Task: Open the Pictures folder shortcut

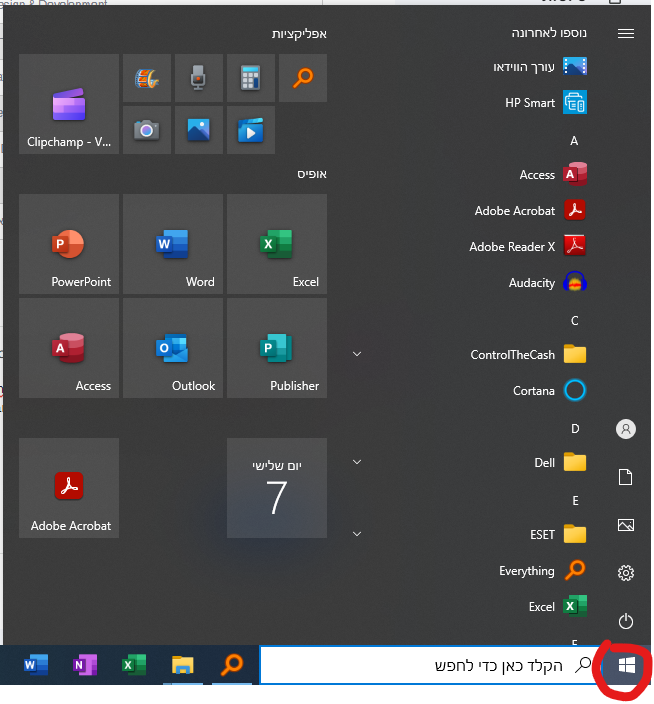Action: [x=626, y=525]
